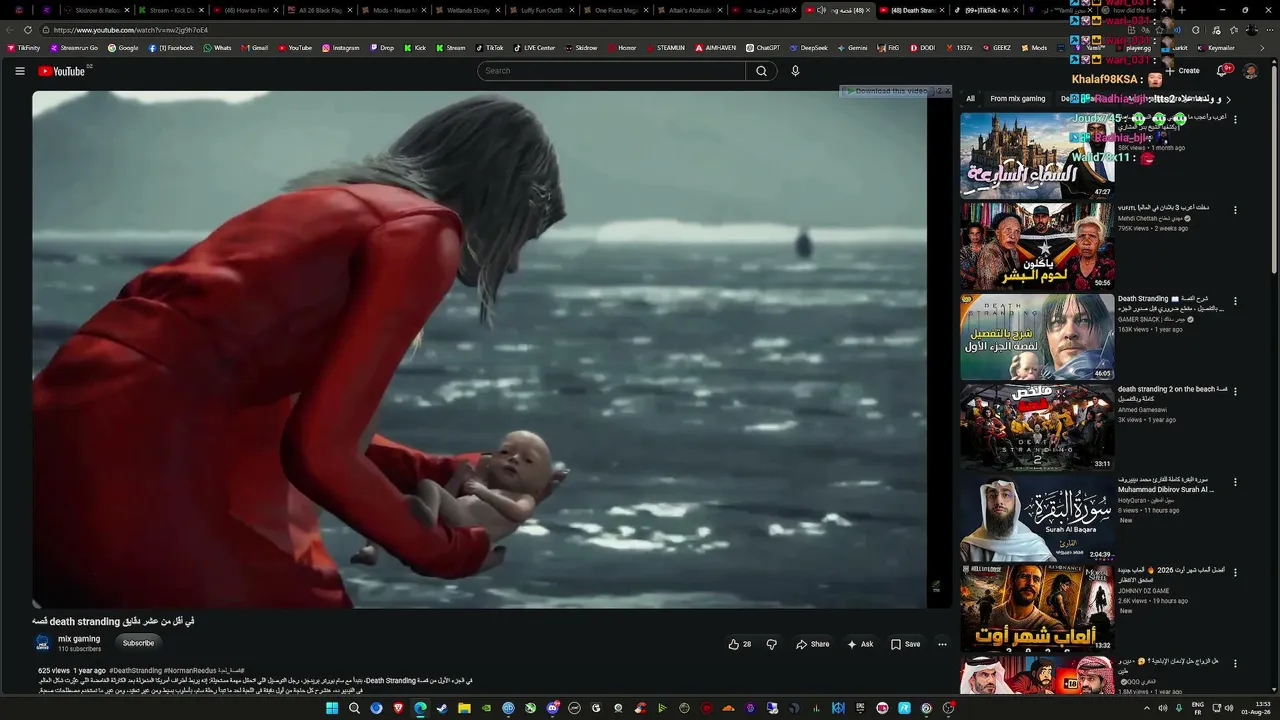This screenshot has width=1280, height=720.
Task: Click the Ask button
Action: tap(860, 644)
